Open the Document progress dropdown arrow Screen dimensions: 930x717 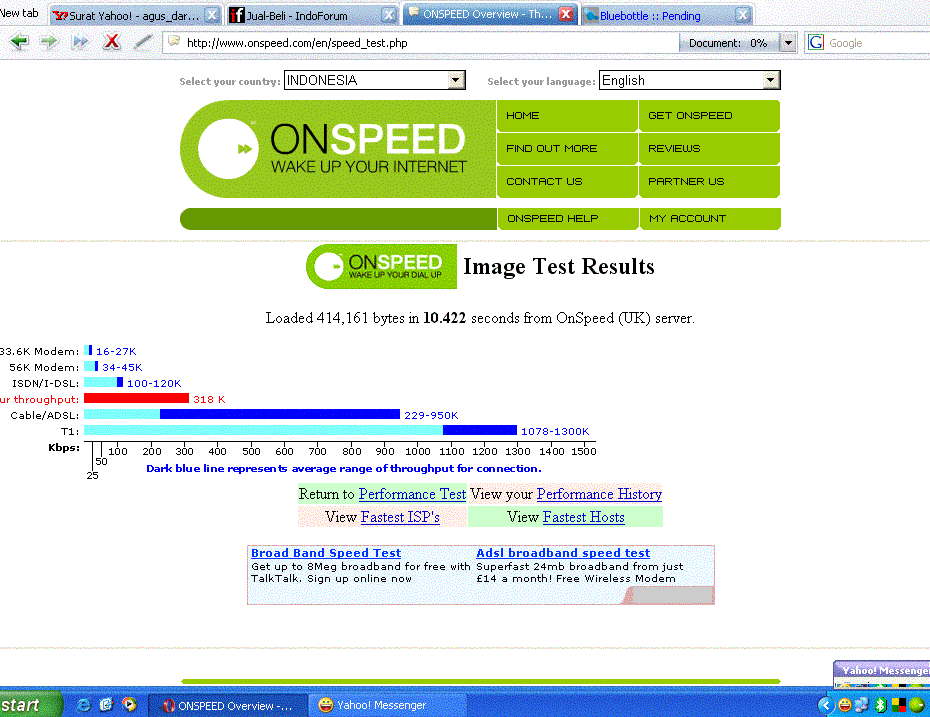tap(788, 43)
